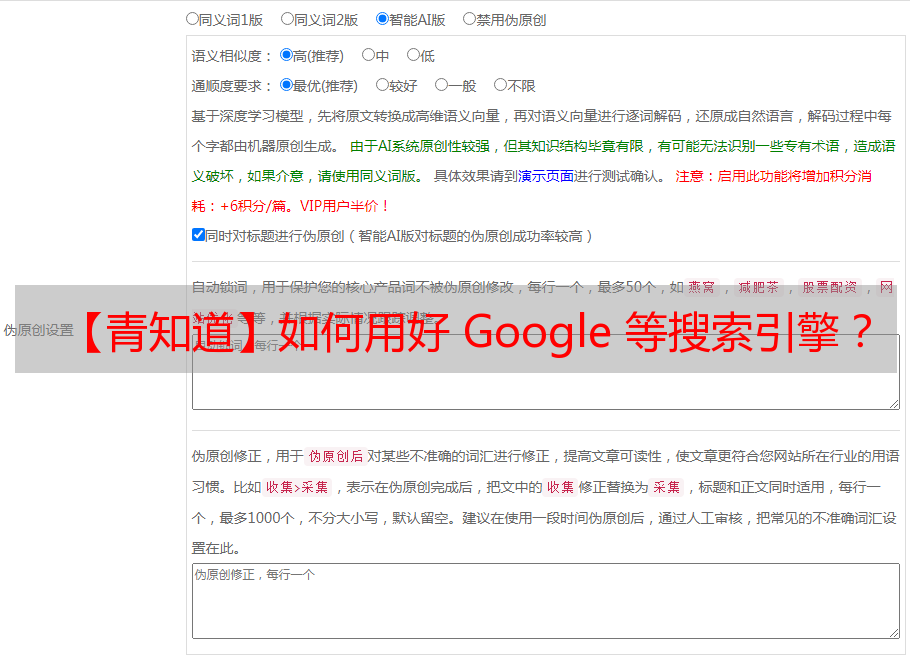Viewport: 911px width, 658px height.
Task: Click the 语义相似度： label
Action: pyautogui.click(x=232, y=56)
